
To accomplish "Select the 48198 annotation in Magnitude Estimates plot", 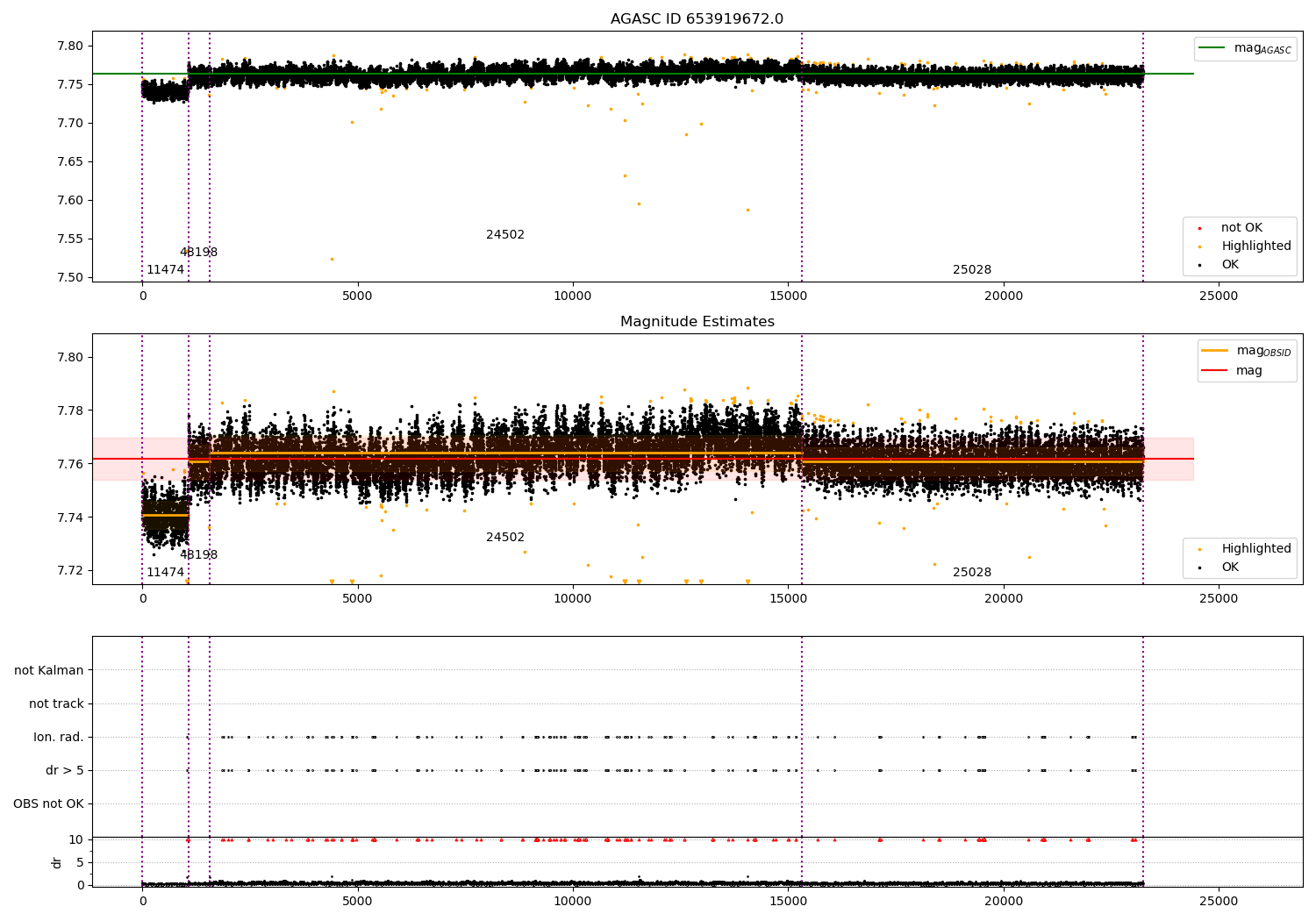I will click(x=198, y=555).
